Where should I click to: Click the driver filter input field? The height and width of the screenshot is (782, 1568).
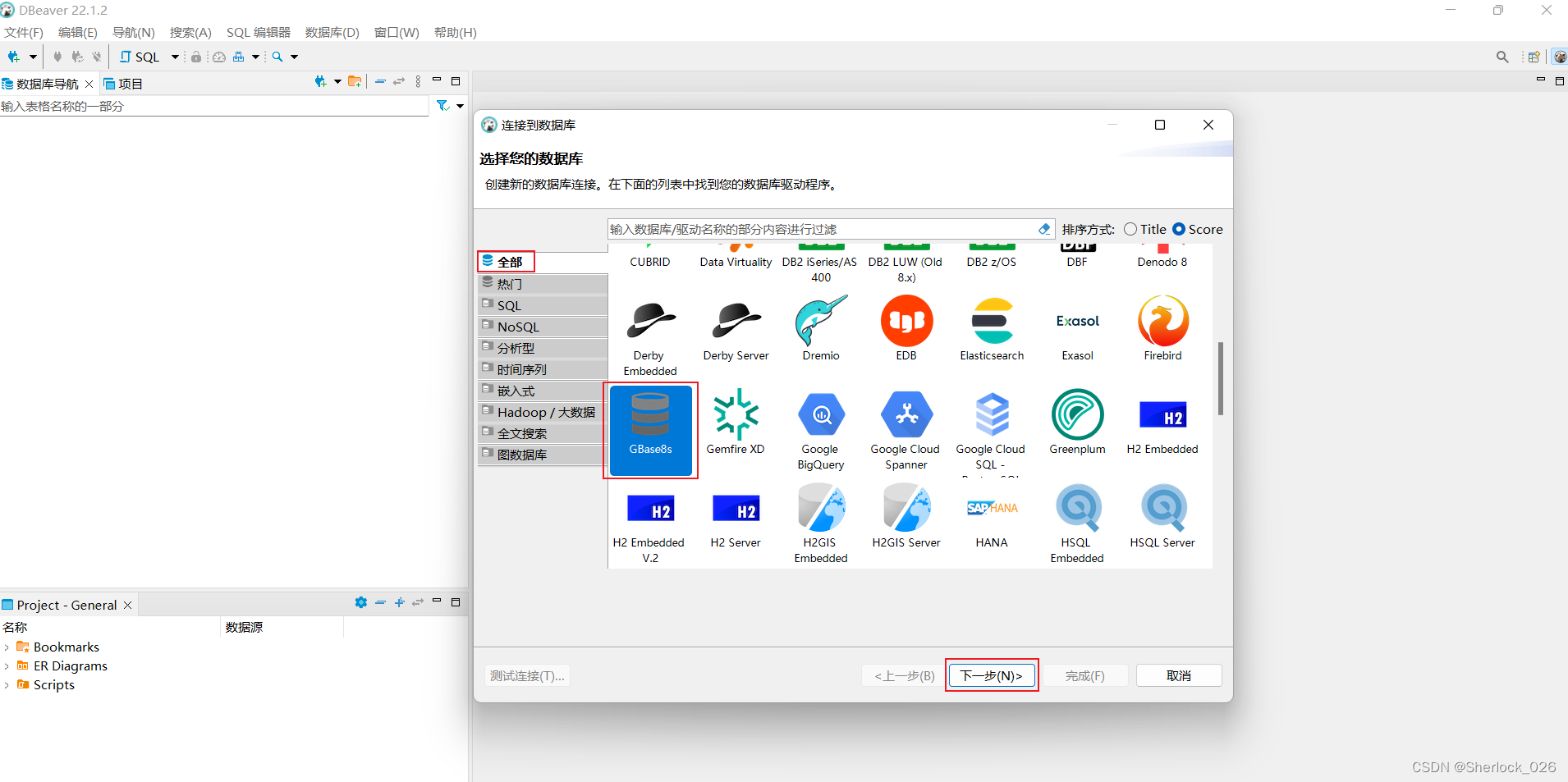tap(821, 229)
